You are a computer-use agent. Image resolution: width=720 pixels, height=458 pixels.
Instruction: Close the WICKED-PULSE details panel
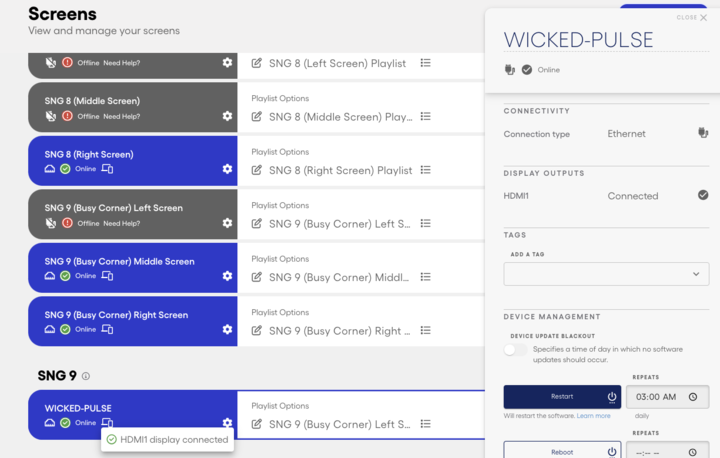click(x=692, y=17)
